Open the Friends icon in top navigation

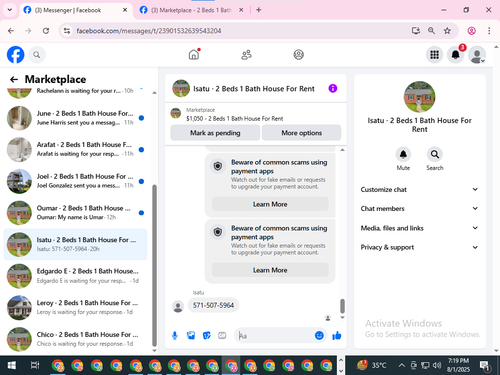point(246,54)
